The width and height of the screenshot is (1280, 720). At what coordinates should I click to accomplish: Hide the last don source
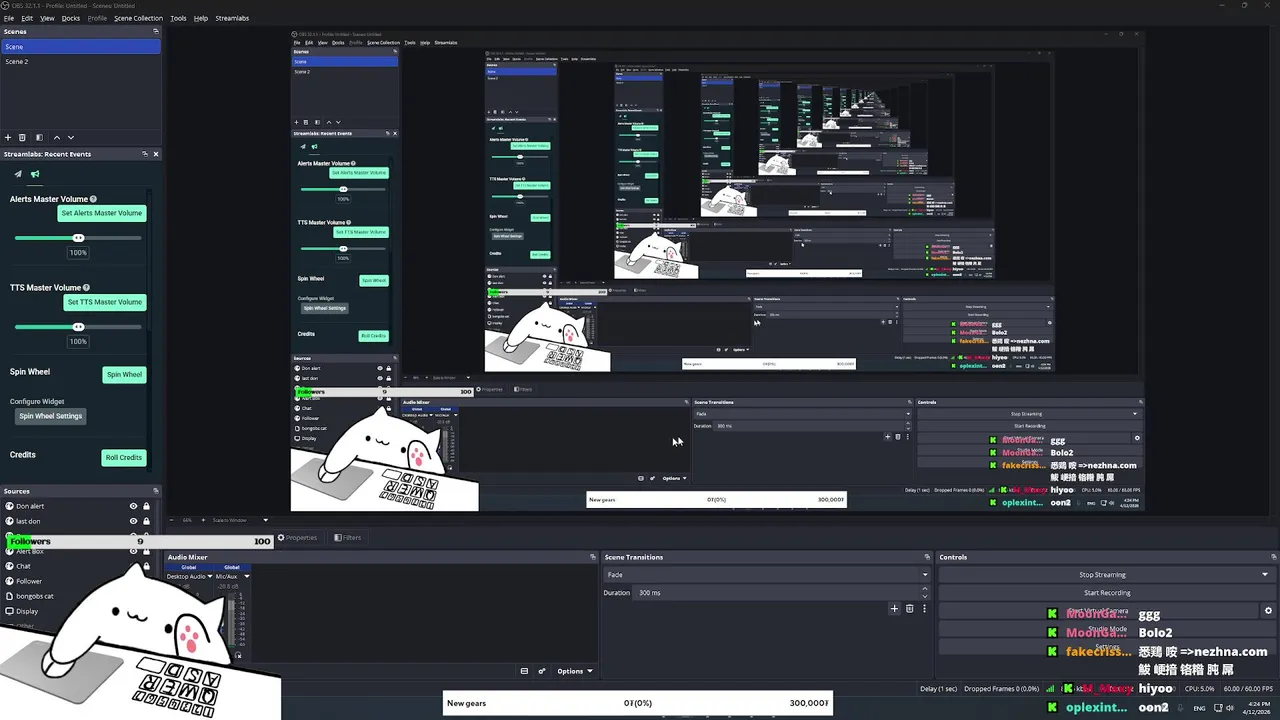tap(133, 521)
